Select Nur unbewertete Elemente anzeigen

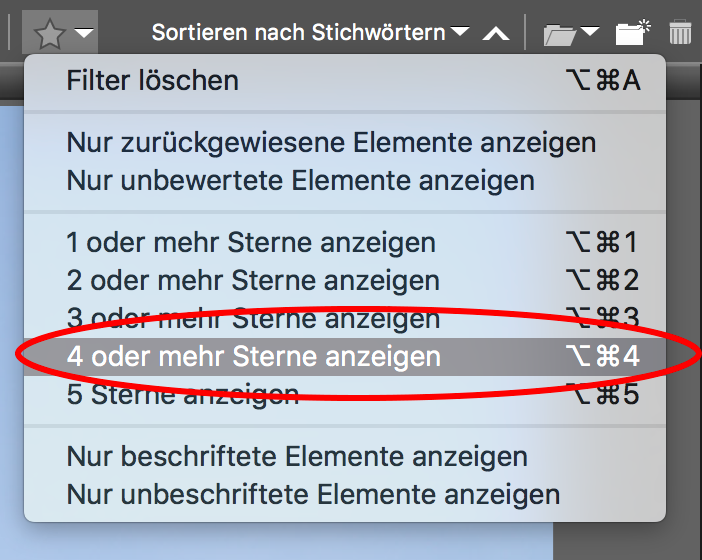(x=300, y=181)
